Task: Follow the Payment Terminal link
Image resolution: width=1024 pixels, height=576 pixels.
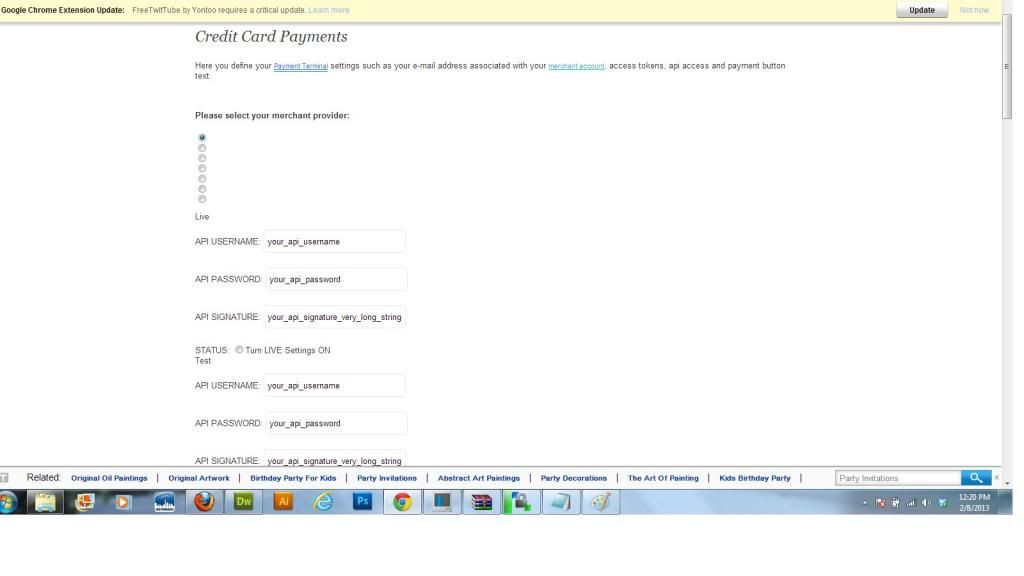Action: (300, 66)
